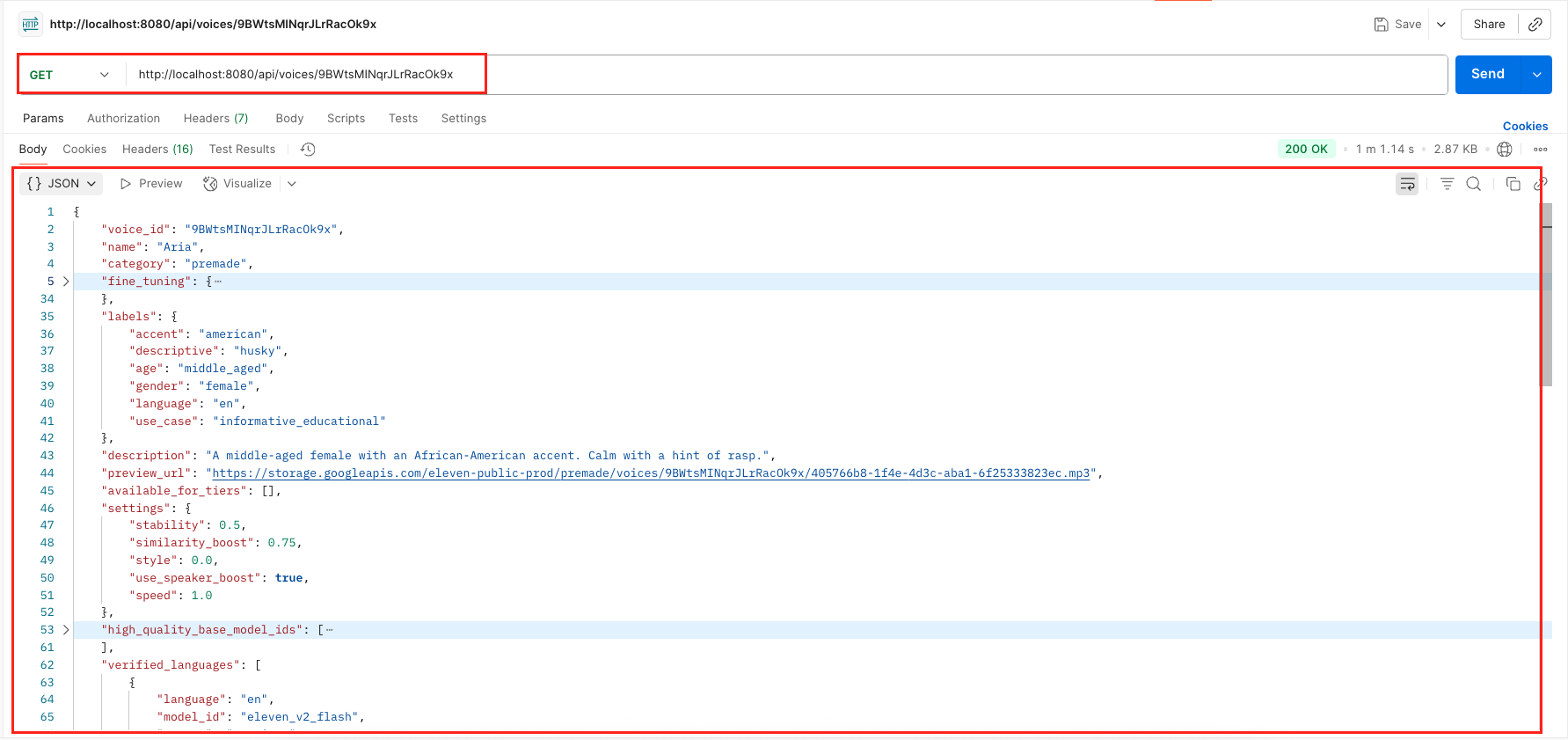The width and height of the screenshot is (1568, 740).
Task: Open the response search icon
Action: point(1474,183)
